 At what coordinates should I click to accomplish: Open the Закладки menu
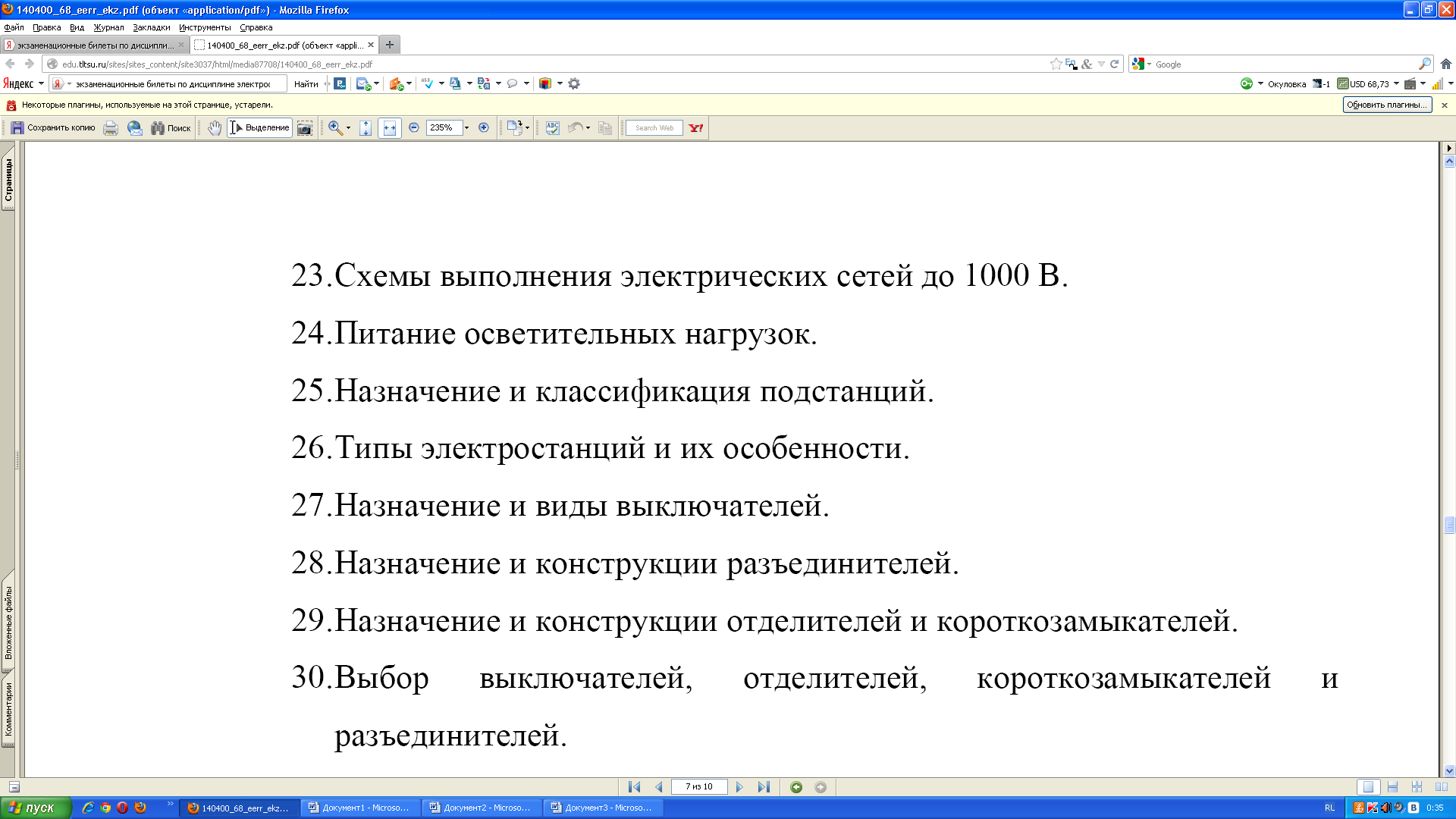click(x=151, y=27)
